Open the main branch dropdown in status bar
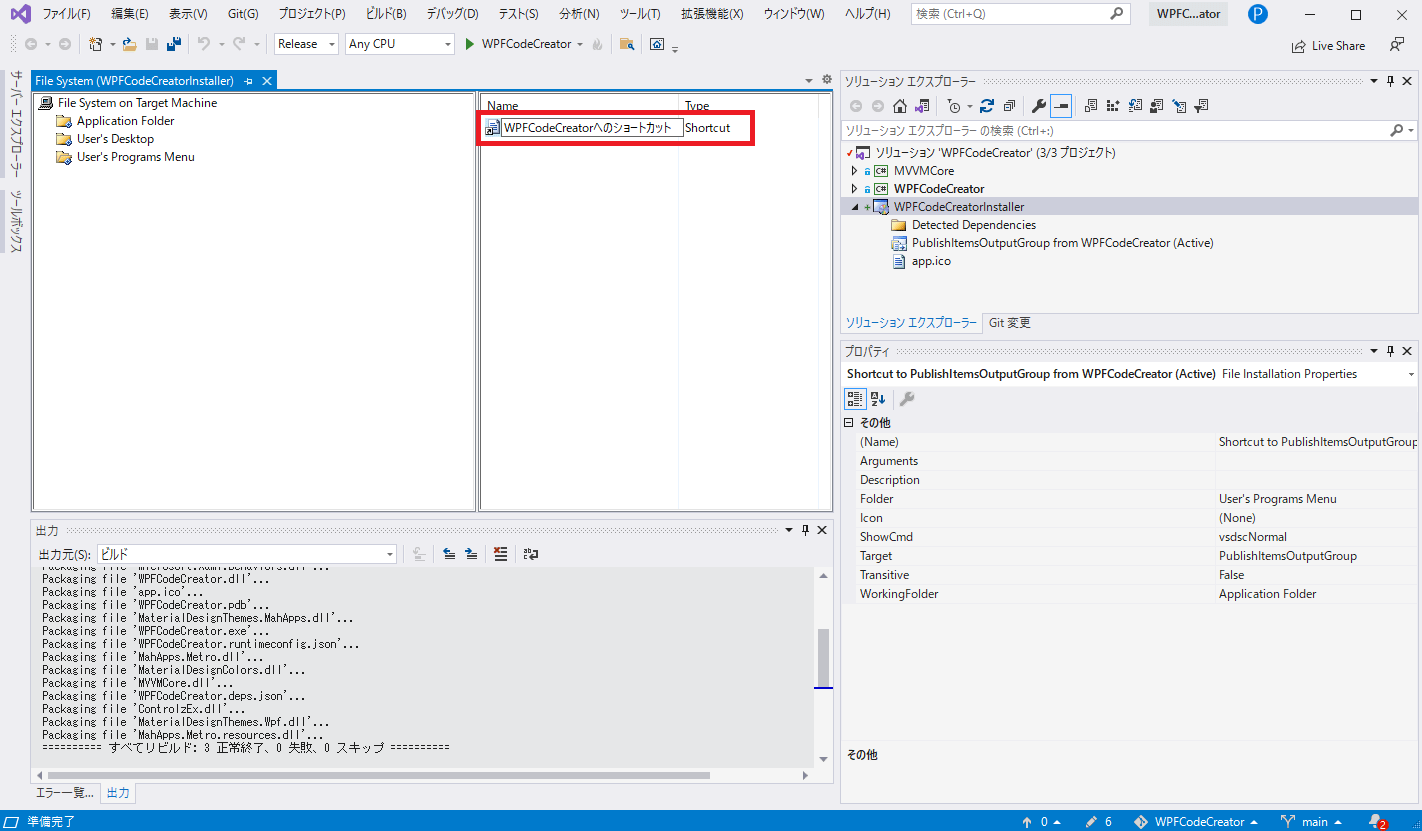 [1311, 822]
